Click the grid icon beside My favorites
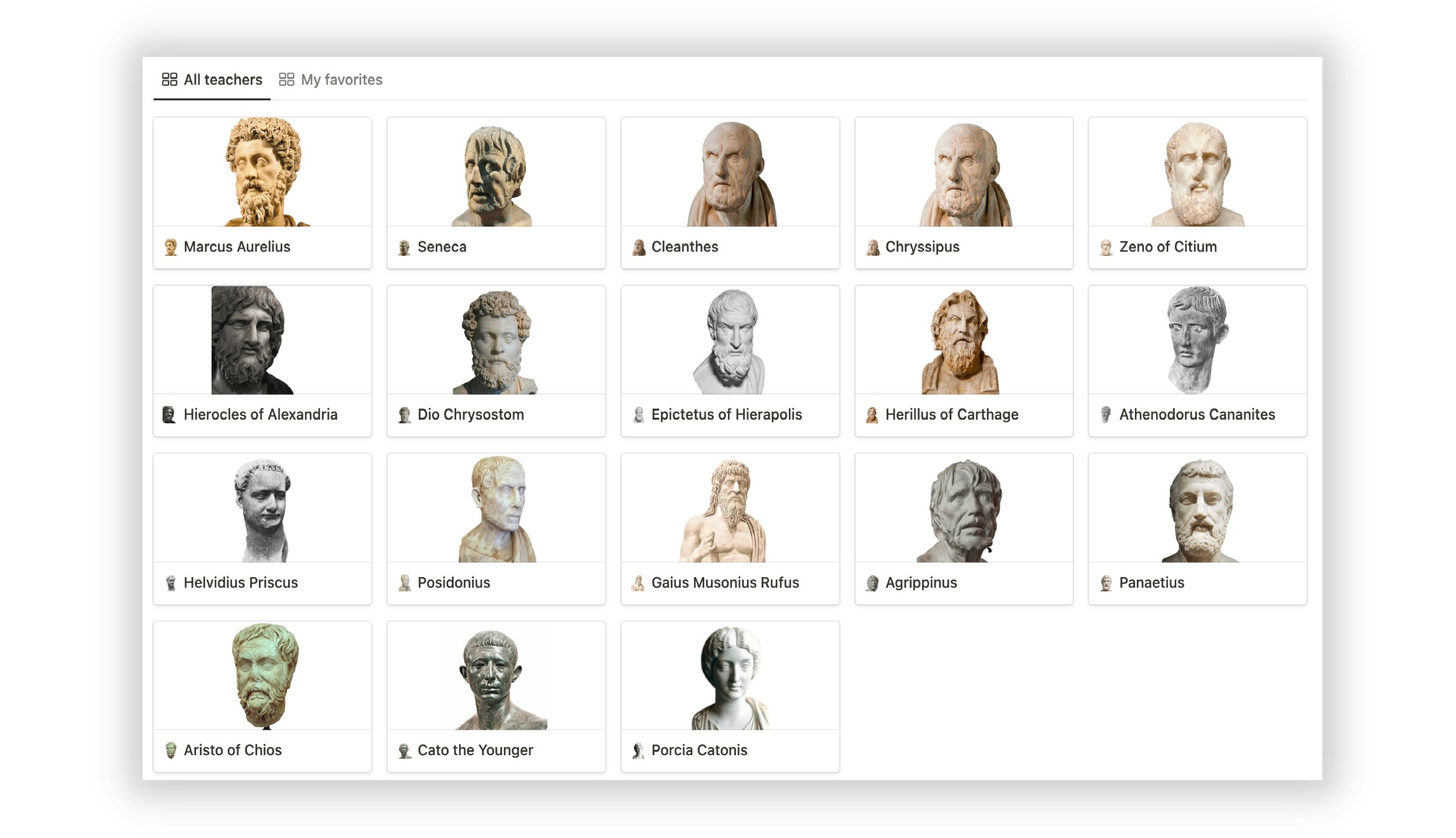This screenshot has height=838, width=1456. tap(286, 79)
